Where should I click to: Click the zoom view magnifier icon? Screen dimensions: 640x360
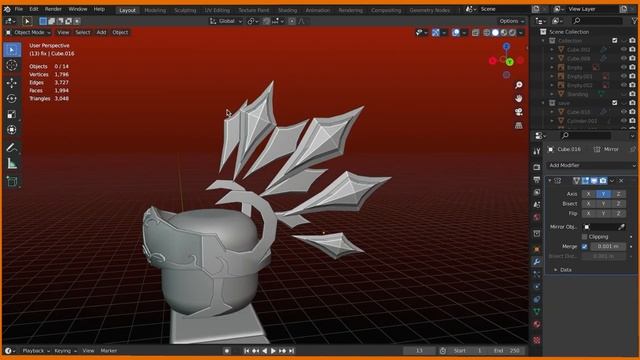pyautogui.click(x=518, y=85)
